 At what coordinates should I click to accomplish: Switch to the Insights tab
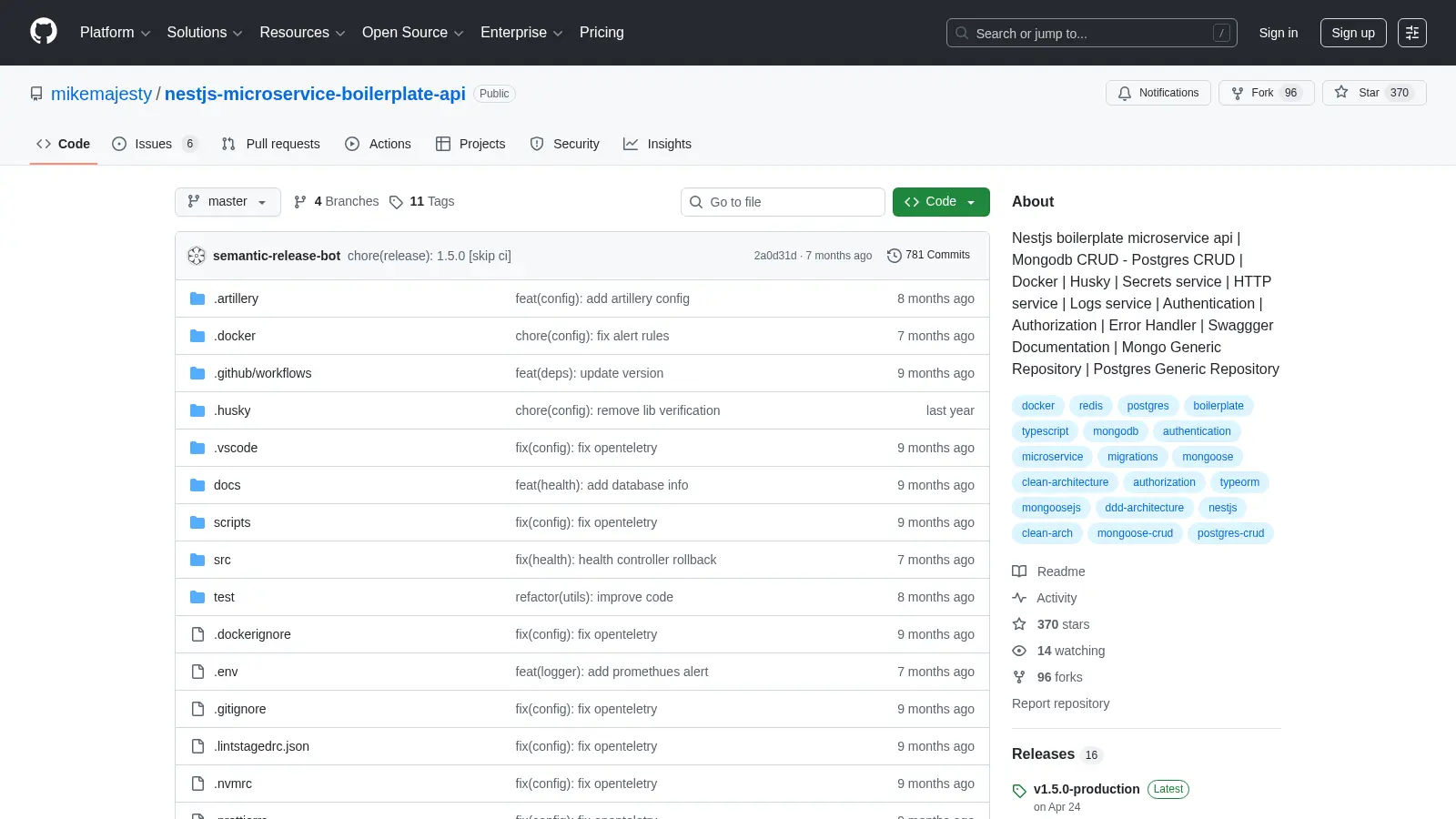pyautogui.click(x=657, y=144)
